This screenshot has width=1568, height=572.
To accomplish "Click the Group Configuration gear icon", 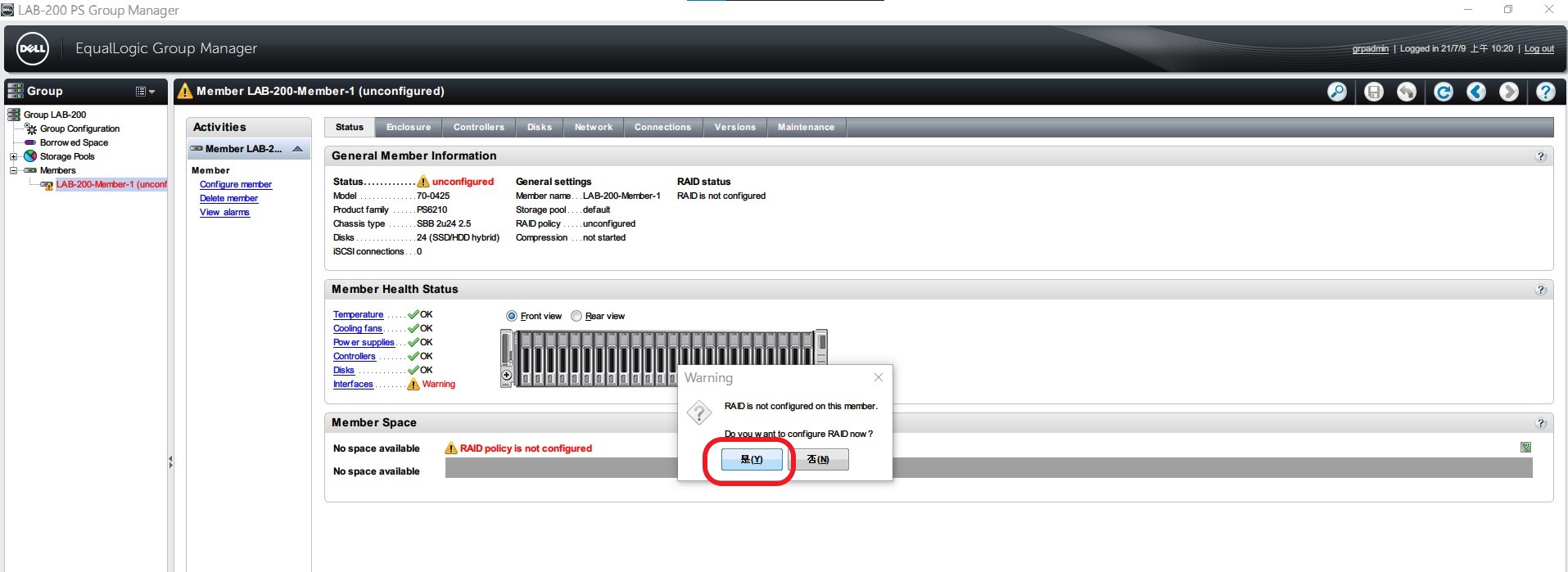I will [31, 128].
